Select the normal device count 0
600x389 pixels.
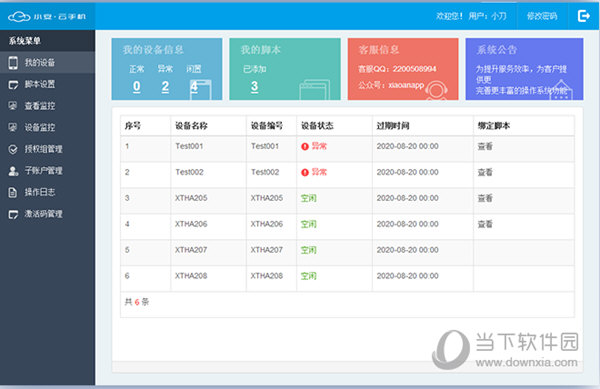[137, 86]
